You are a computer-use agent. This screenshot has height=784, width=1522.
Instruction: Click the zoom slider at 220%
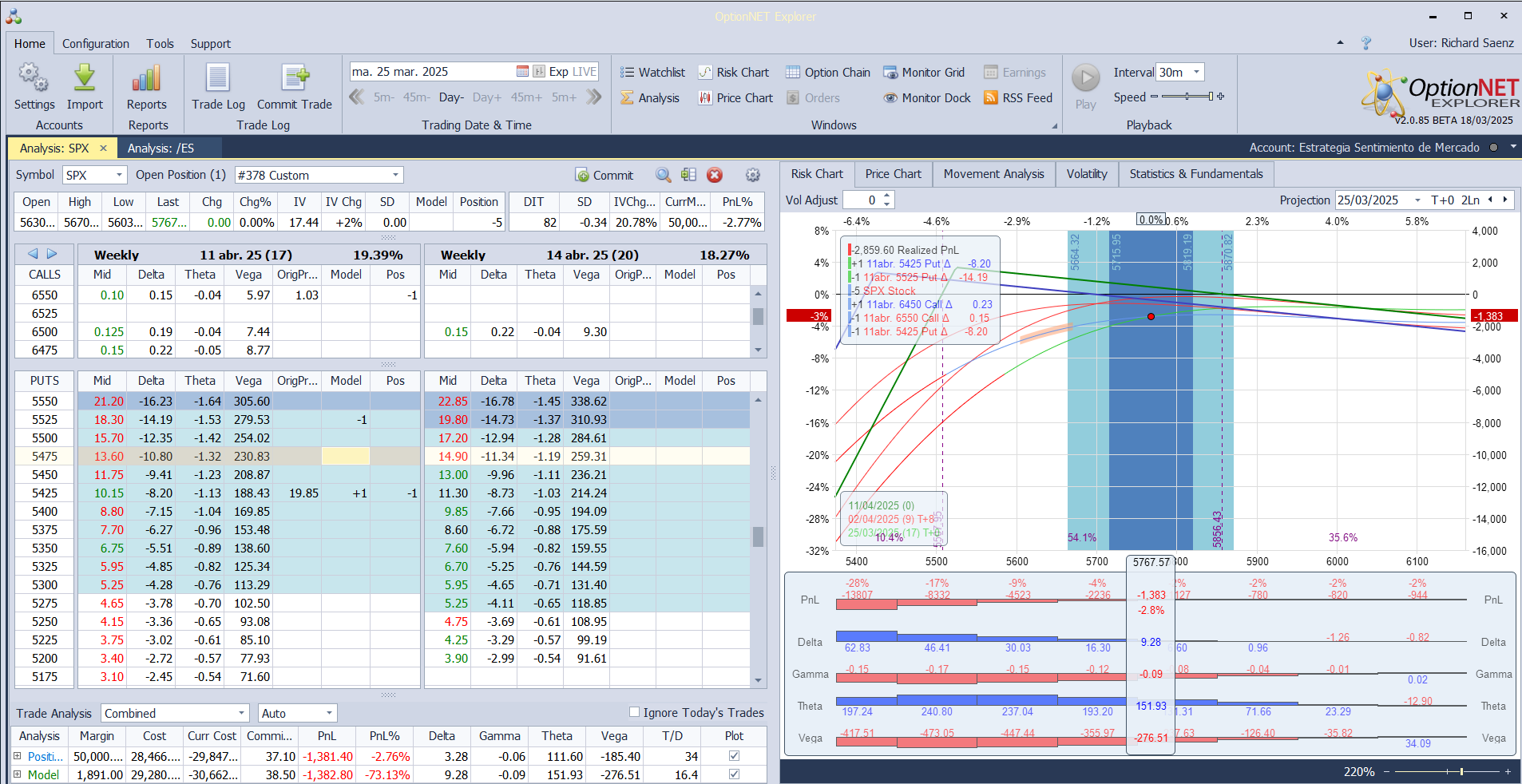(1461, 771)
